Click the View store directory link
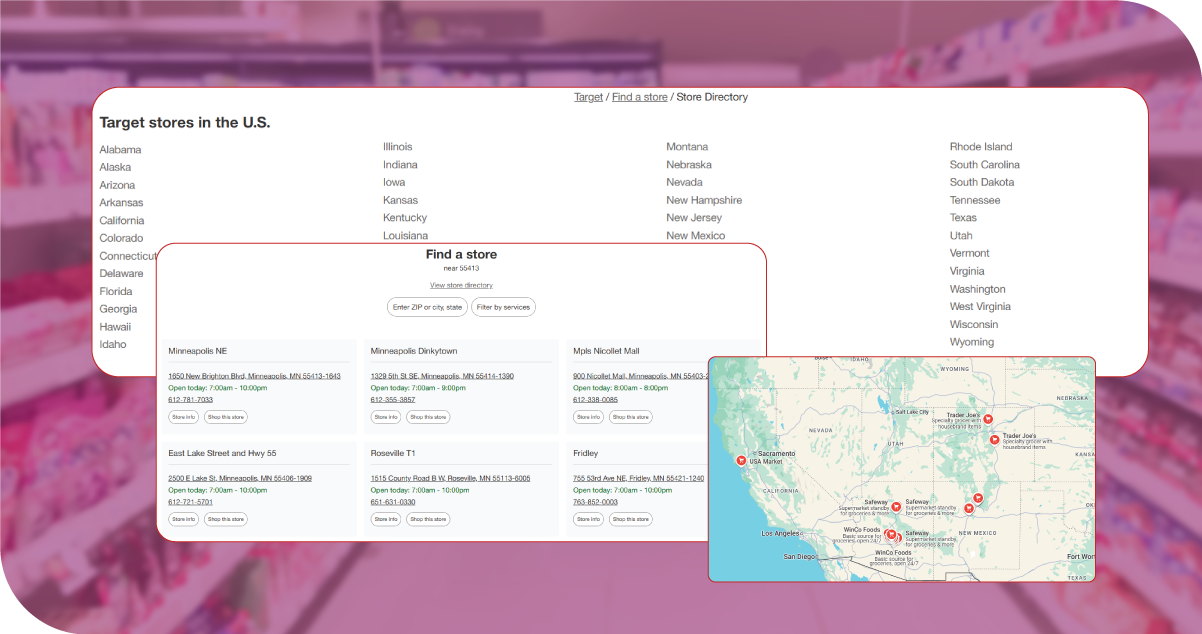 pos(461,285)
